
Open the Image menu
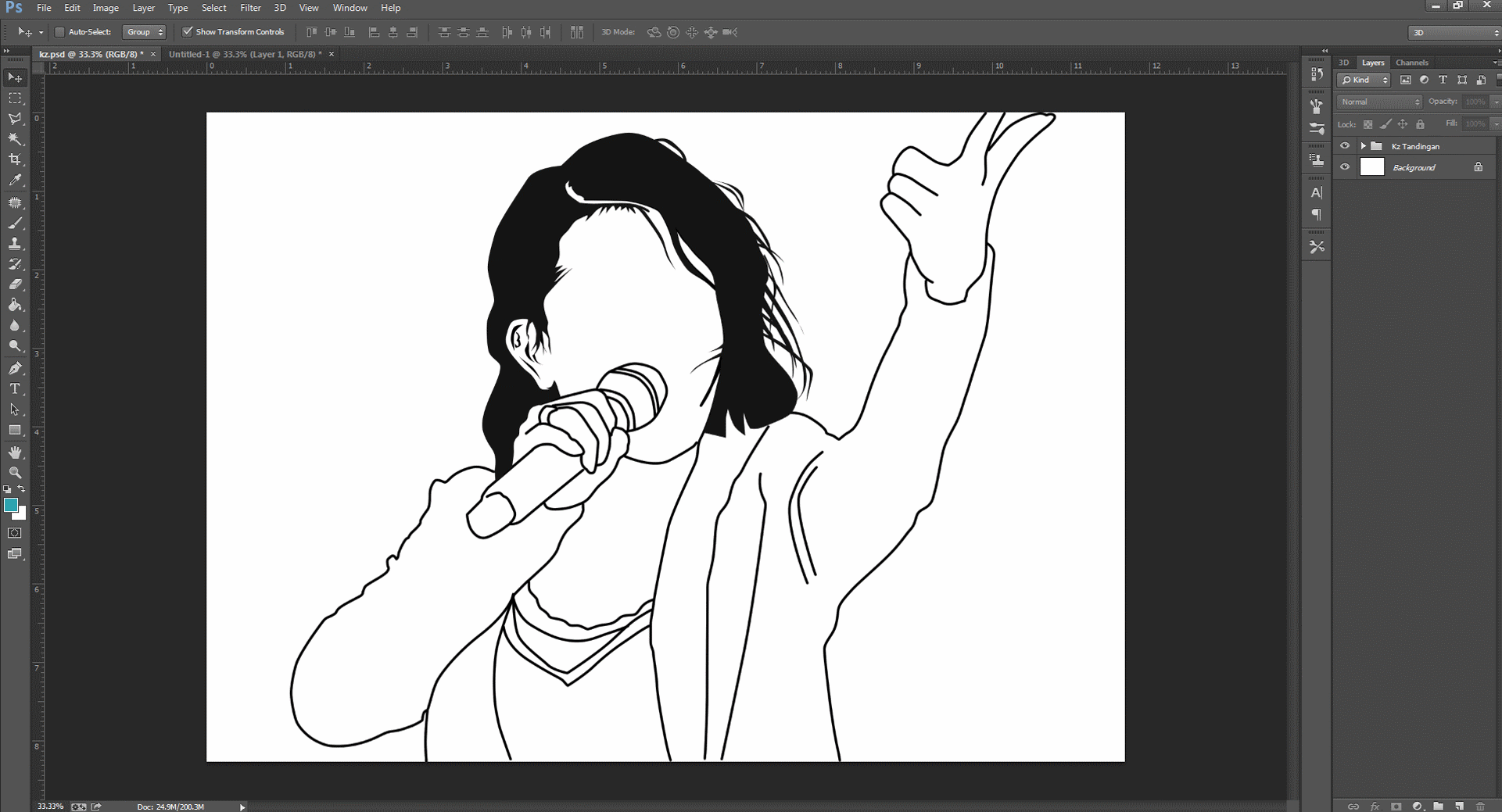[106, 8]
